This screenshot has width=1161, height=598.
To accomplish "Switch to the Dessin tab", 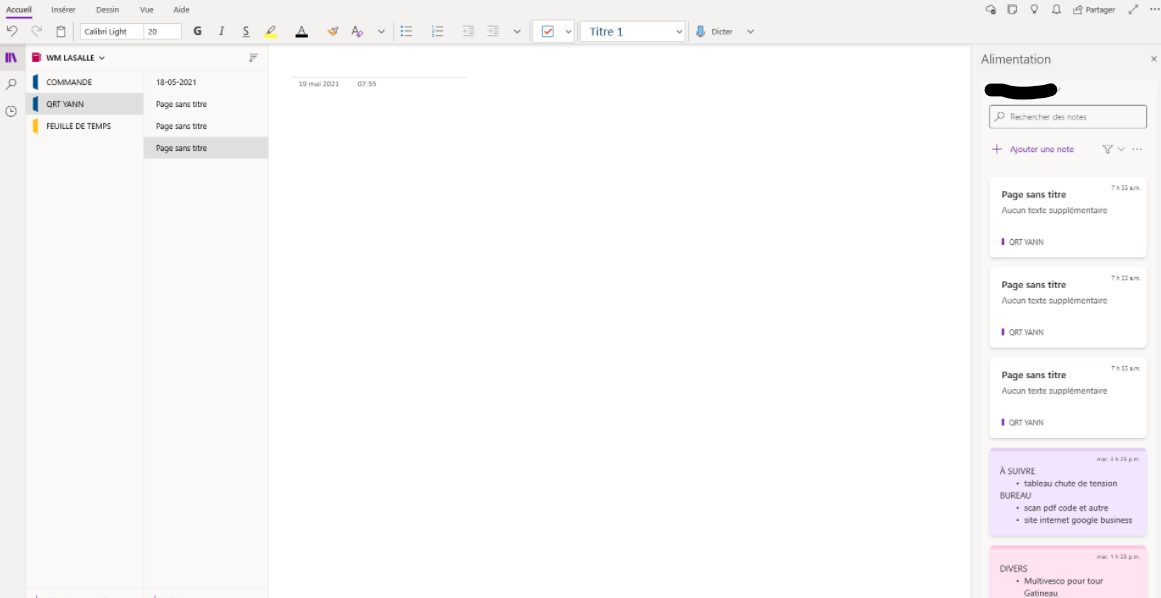I will point(107,10).
